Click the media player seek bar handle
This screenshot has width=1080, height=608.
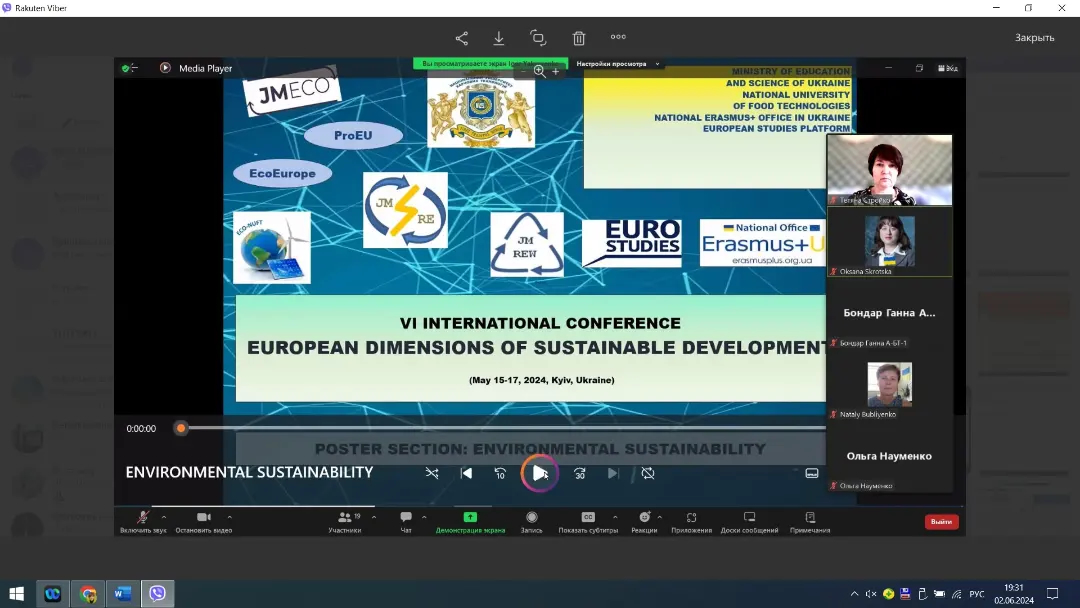click(x=181, y=428)
